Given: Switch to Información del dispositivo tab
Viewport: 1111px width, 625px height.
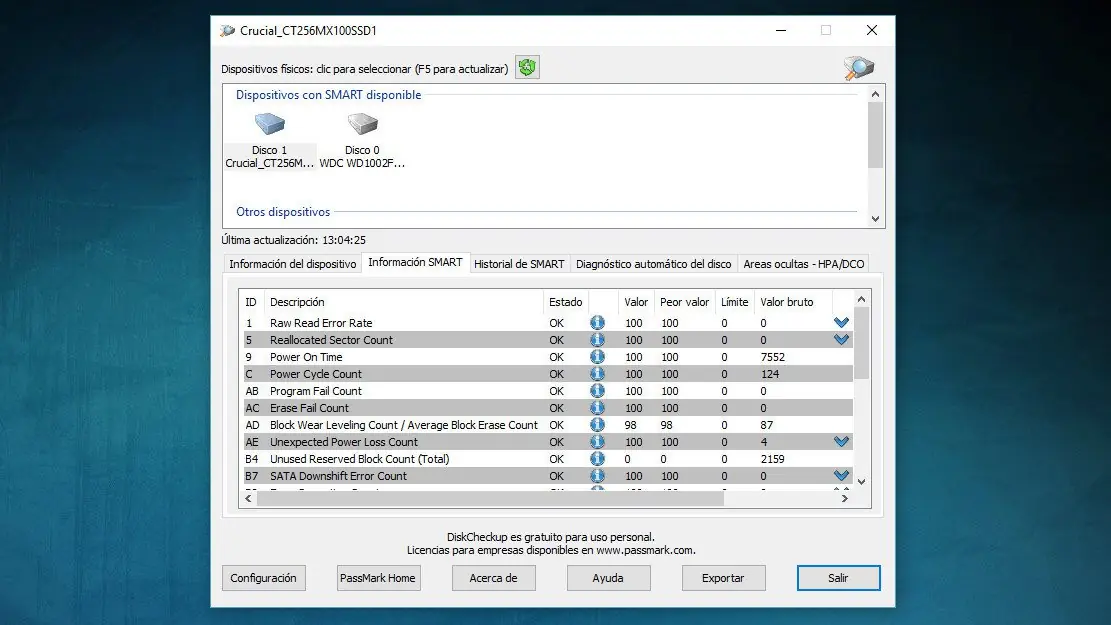Looking at the screenshot, I should tap(292, 264).
